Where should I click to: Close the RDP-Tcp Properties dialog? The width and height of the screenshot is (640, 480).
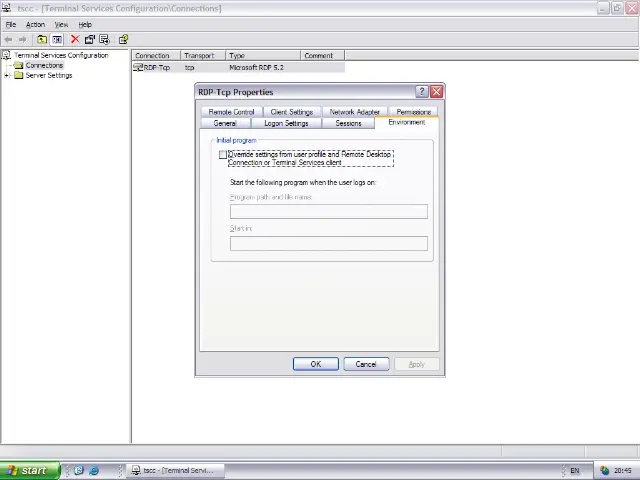(436, 92)
